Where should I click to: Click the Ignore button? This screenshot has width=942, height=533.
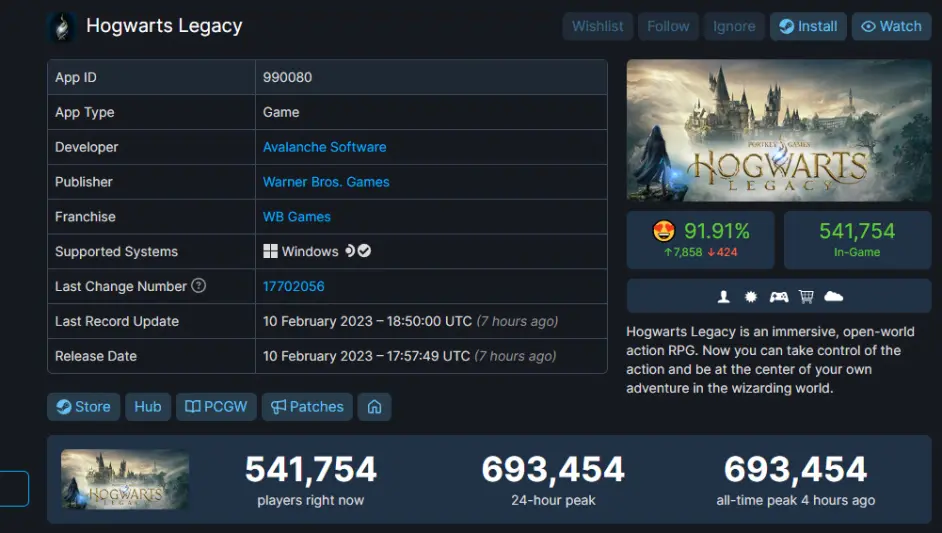pos(734,26)
